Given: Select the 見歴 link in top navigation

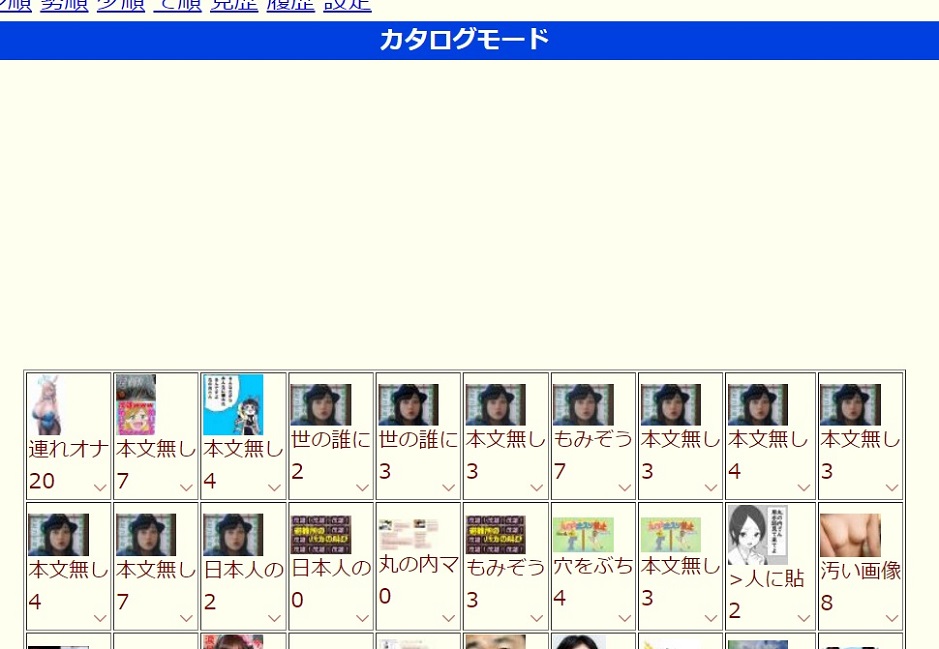Looking at the screenshot, I should [234, 5].
